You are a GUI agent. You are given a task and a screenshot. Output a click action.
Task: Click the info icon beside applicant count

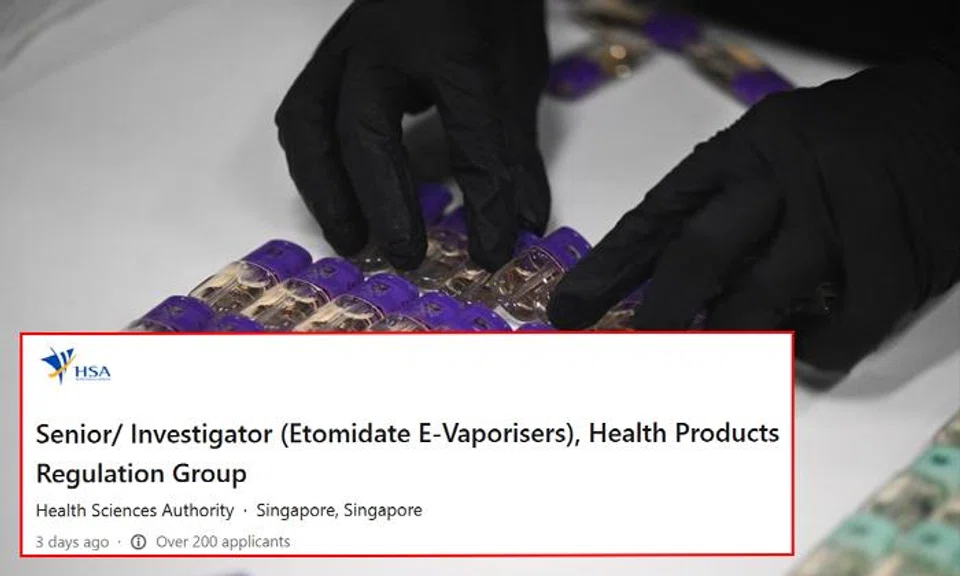[139, 542]
